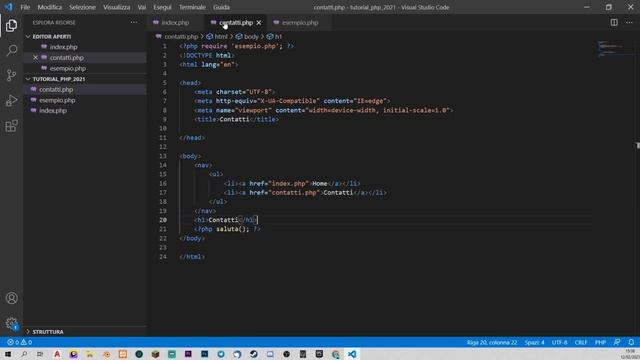Click the Riga 20, colonna 22 status item

click(x=492, y=342)
